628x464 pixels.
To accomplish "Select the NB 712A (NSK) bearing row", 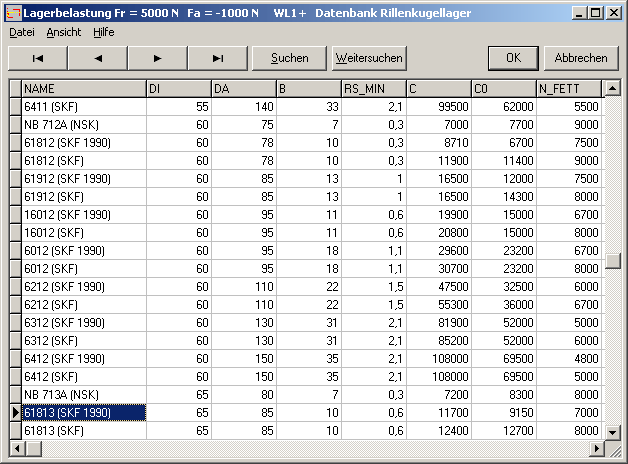I will click(83, 124).
